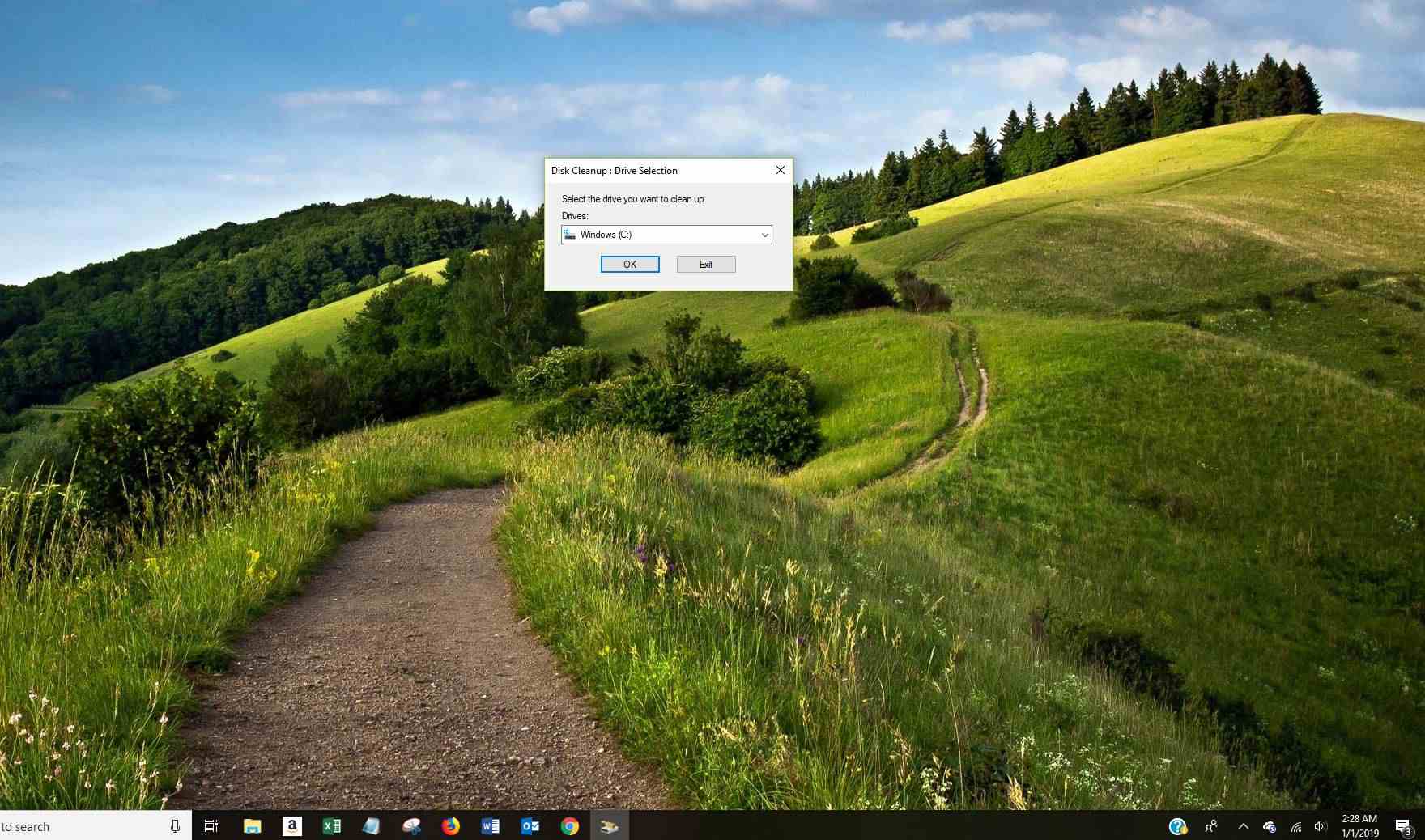The width and height of the screenshot is (1425, 840).
Task: Open Task View from the taskbar
Action: (211, 826)
